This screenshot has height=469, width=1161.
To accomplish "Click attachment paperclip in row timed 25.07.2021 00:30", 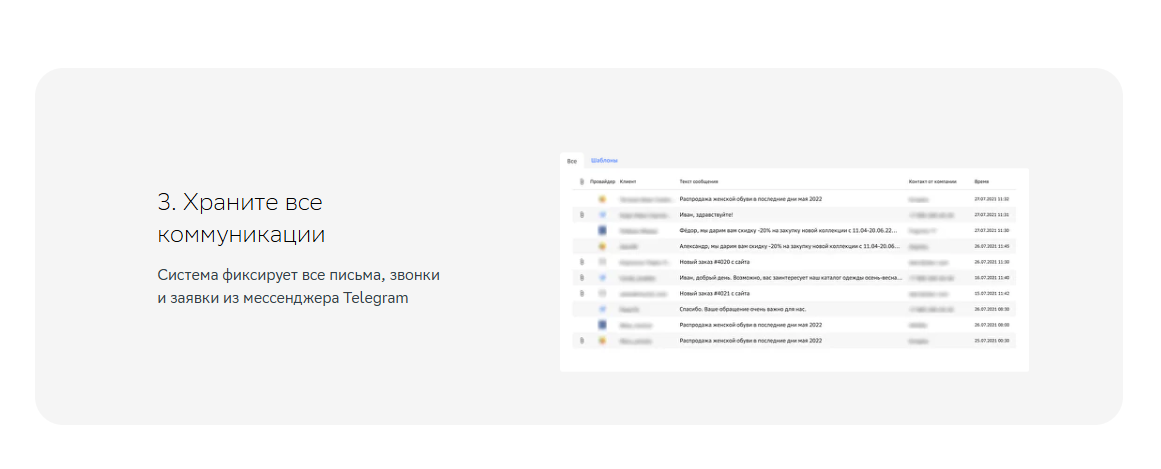I will (582, 340).
